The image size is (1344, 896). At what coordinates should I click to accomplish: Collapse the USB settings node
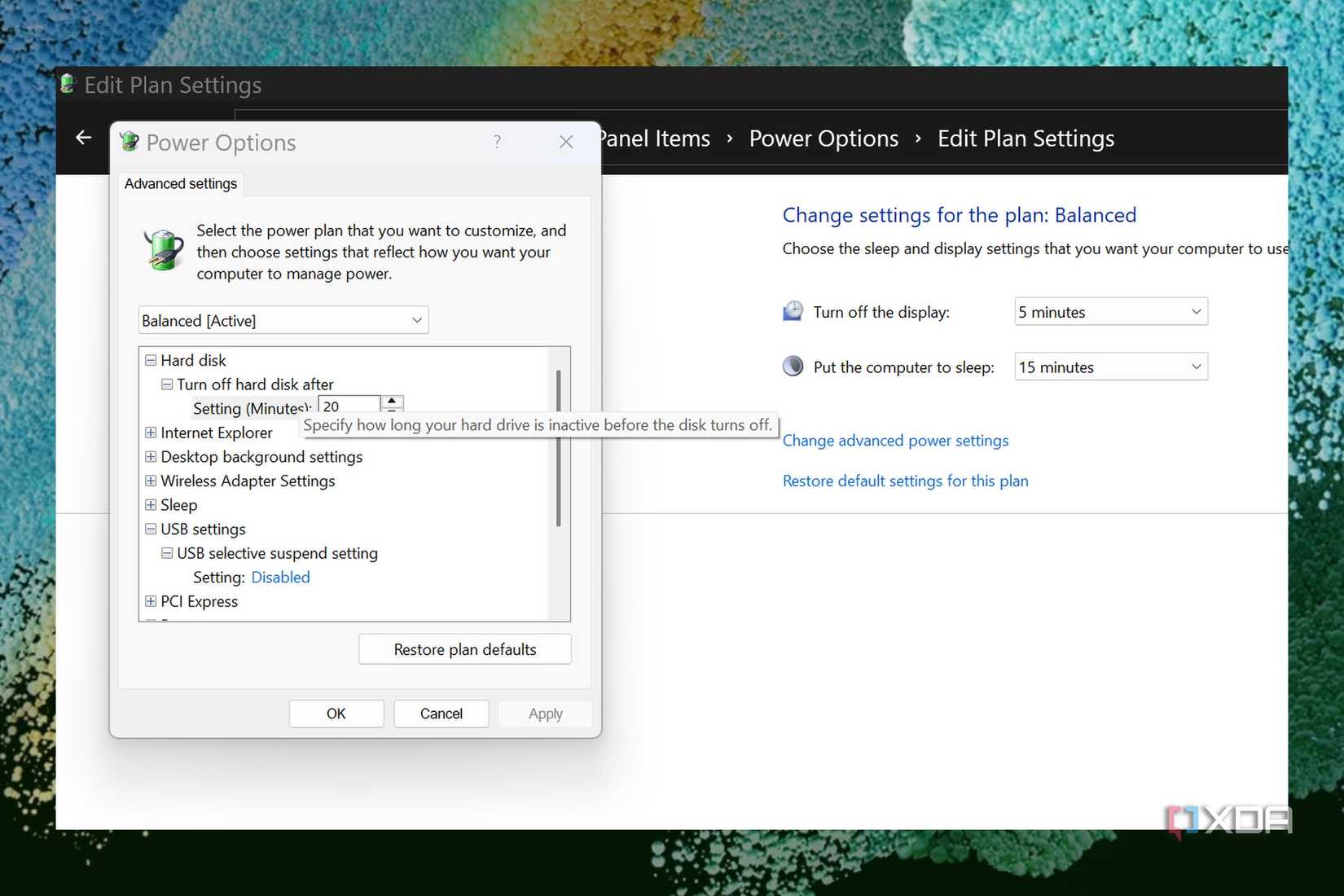151,529
